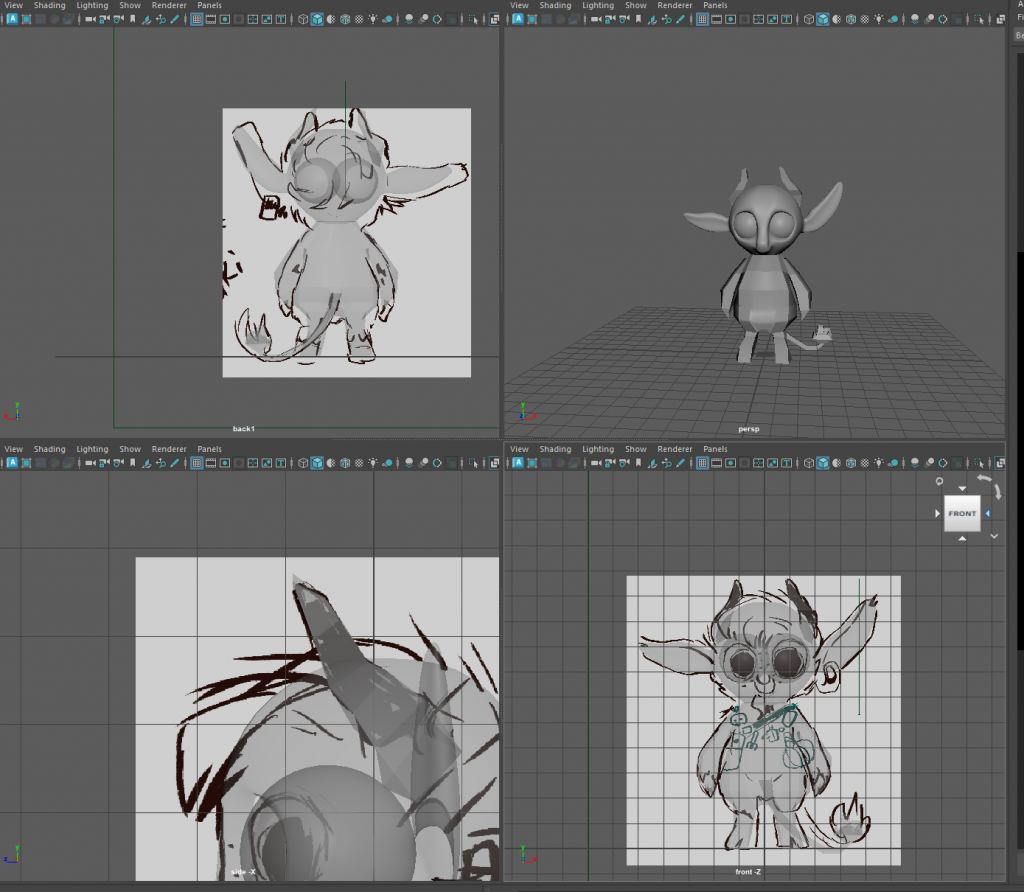Image resolution: width=1024 pixels, height=892 pixels.
Task: Open Renderer menu in front -Z panel
Action: pos(675,449)
